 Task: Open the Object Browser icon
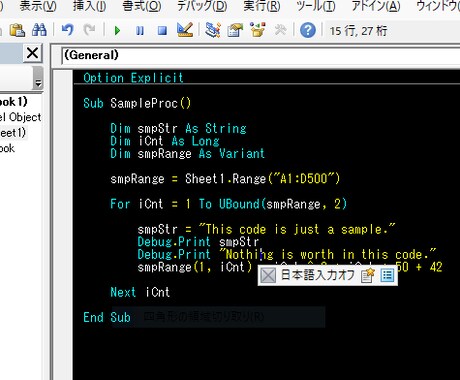pyautogui.click(x=258, y=30)
